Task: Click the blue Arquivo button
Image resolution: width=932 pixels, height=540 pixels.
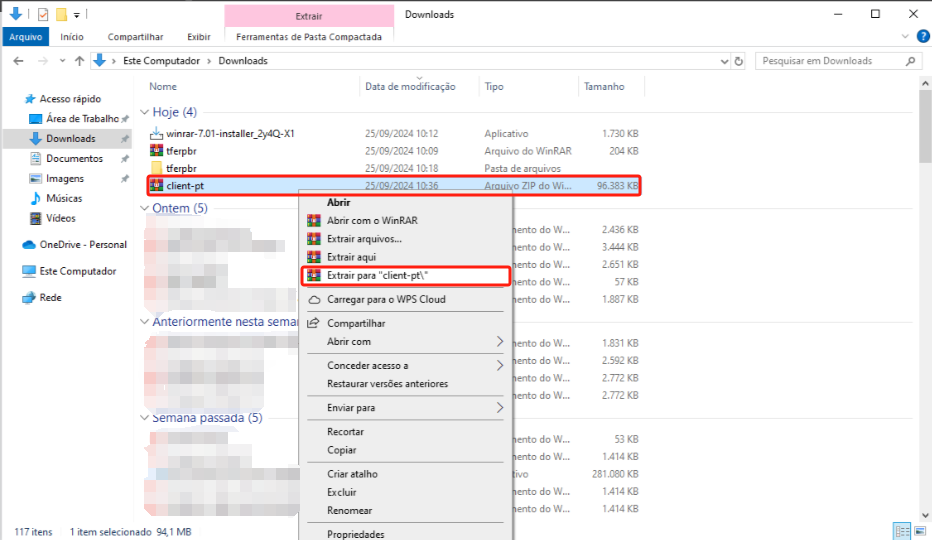Action: click(x=25, y=37)
